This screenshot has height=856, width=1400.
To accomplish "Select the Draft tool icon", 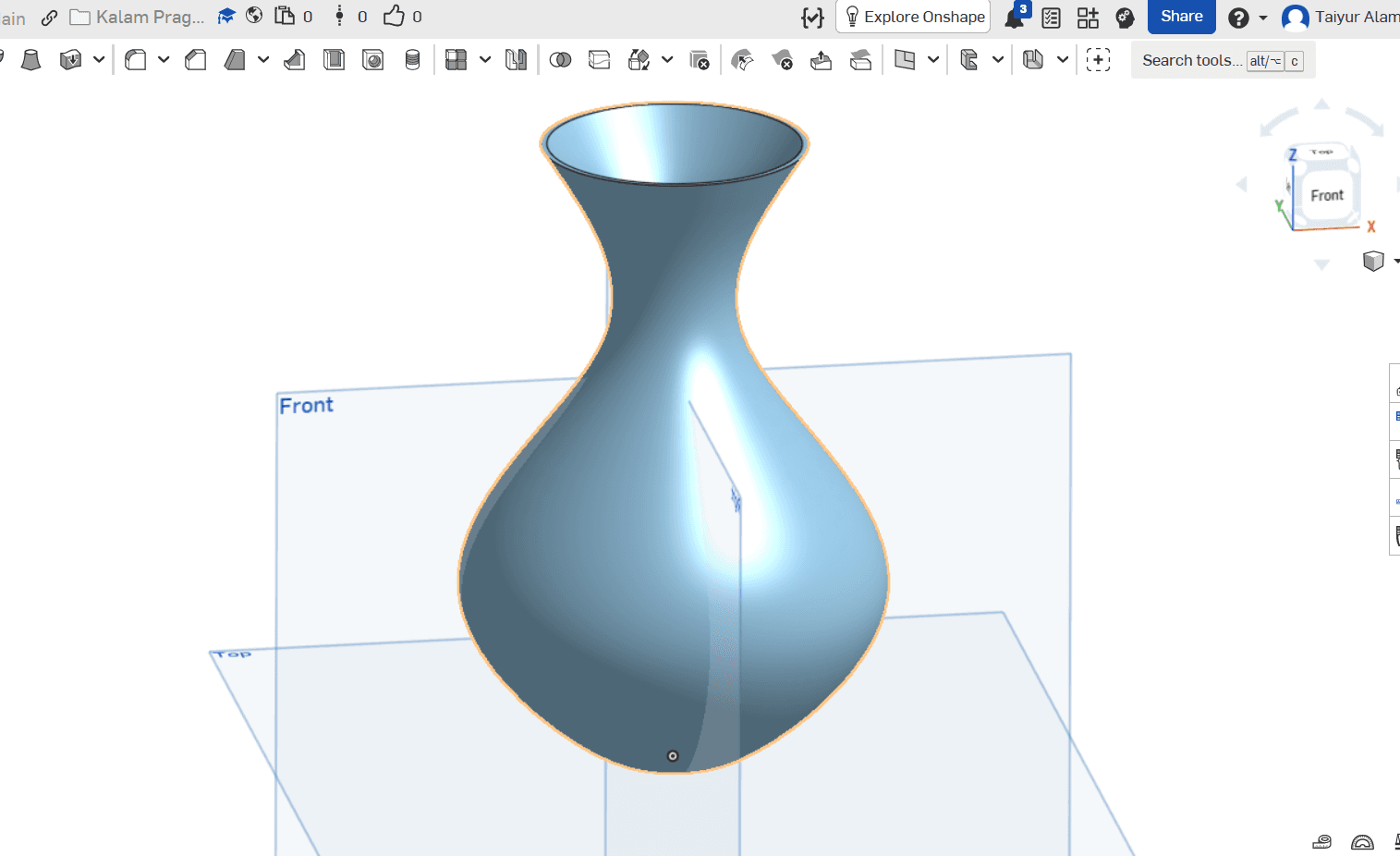I will point(235,60).
